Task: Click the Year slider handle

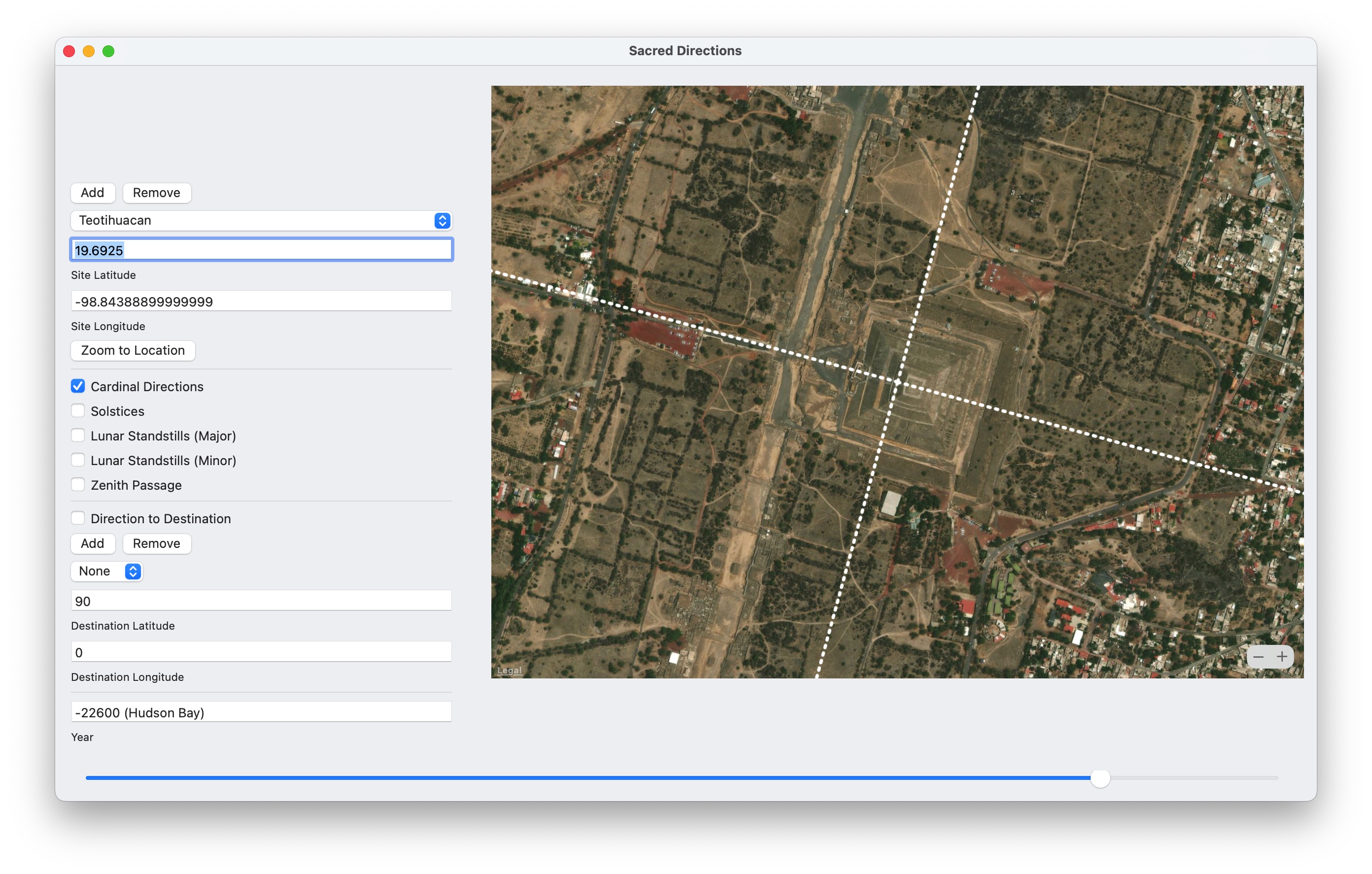Action: coord(1099,778)
